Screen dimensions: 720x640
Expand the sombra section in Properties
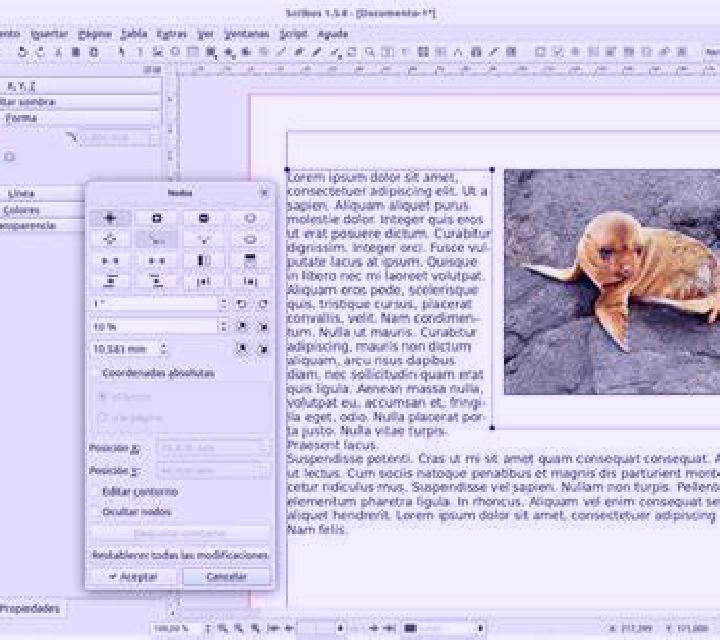pyautogui.click(x=79, y=102)
